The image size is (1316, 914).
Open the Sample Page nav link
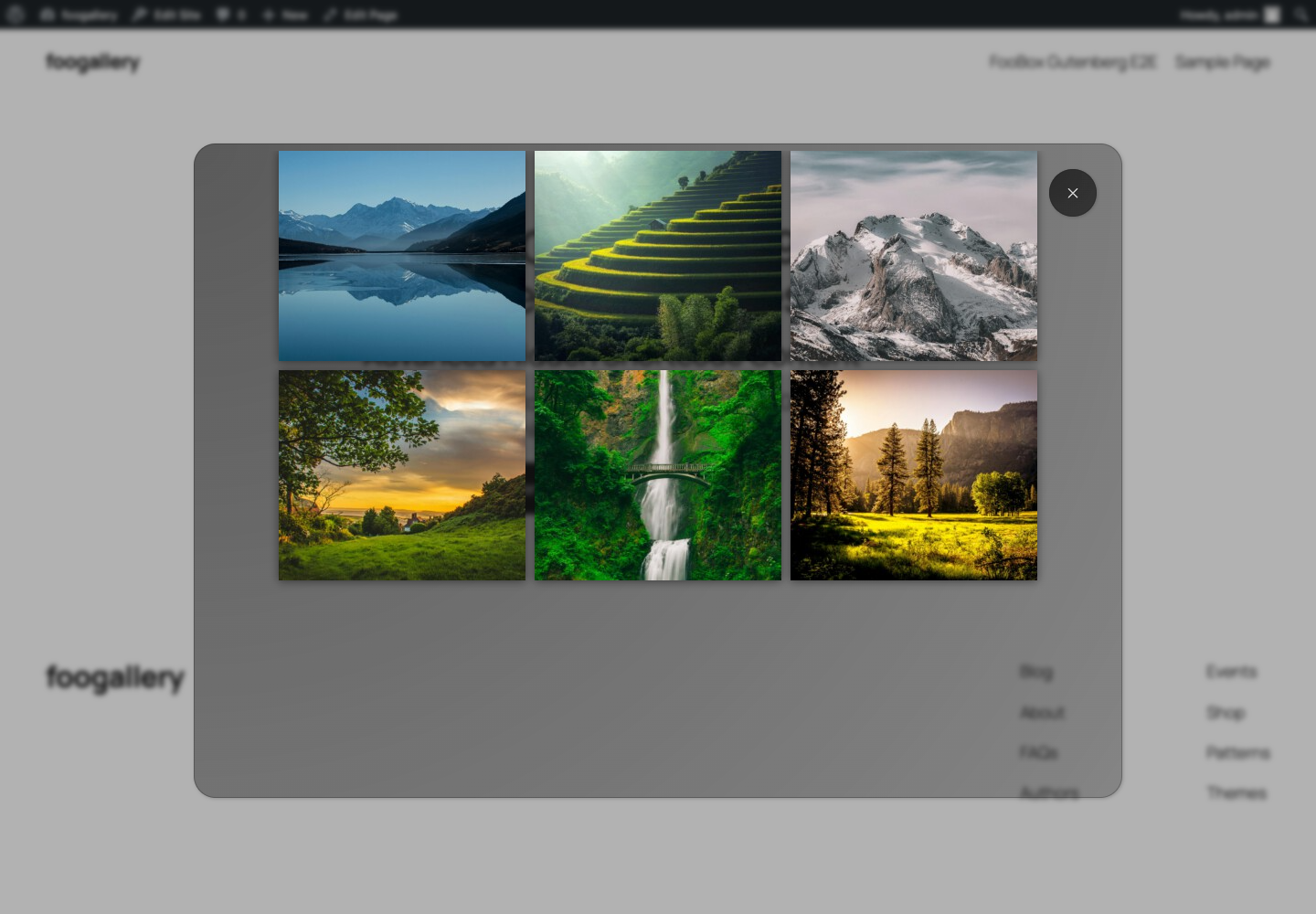pyautogui.click(x=1223, y=62)
